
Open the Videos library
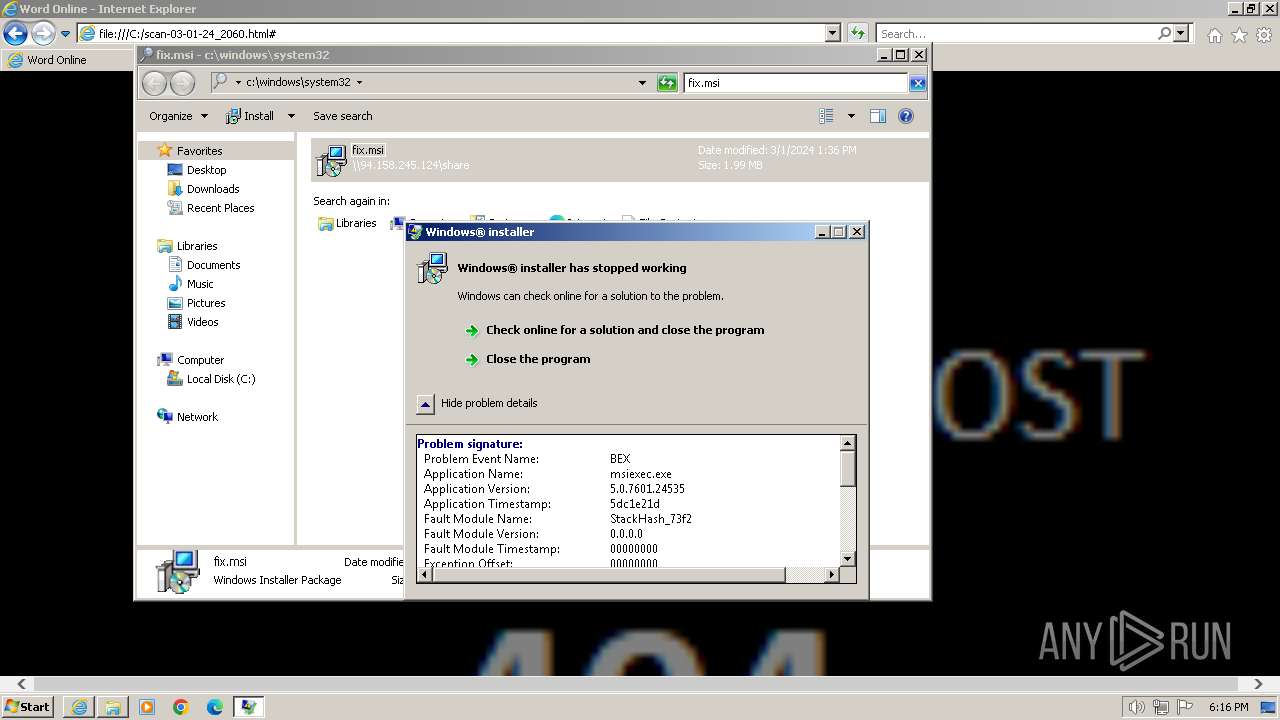point(202,322)
